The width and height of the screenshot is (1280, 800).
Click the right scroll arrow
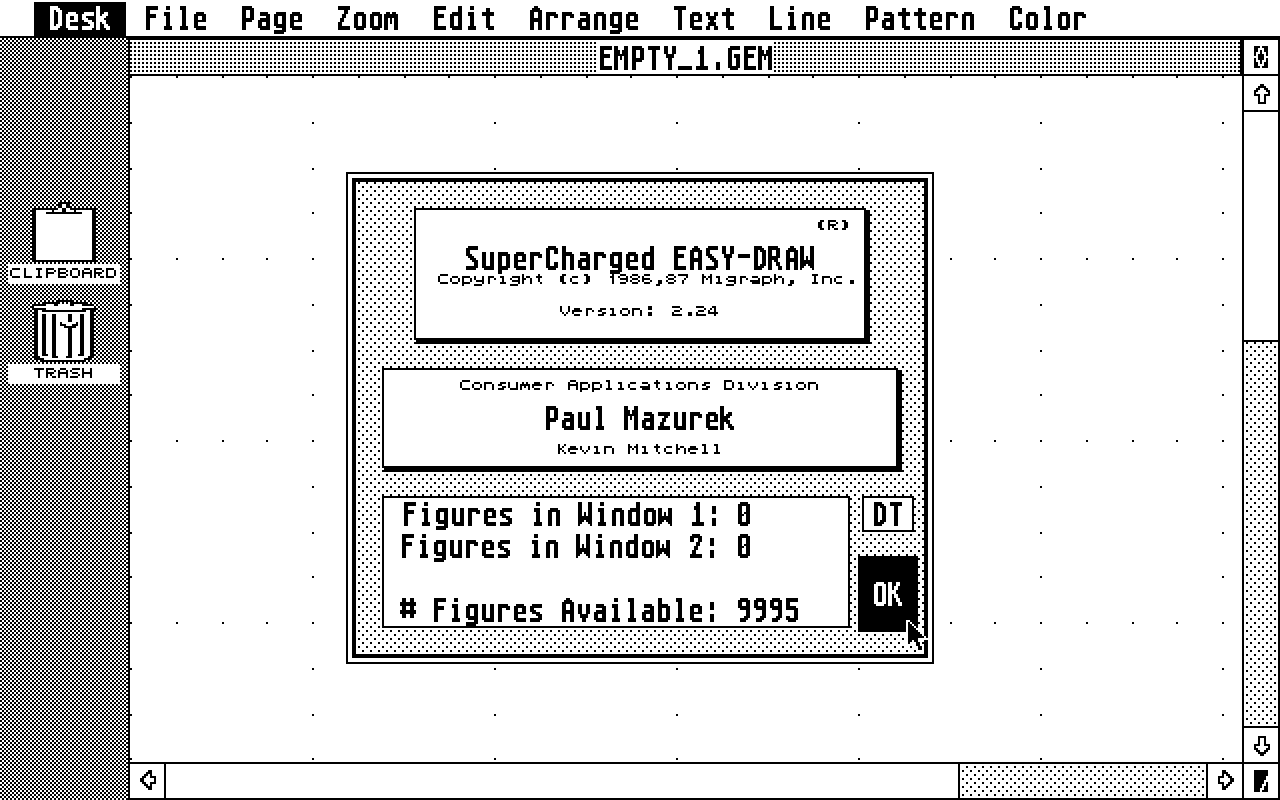[1225, 780]
